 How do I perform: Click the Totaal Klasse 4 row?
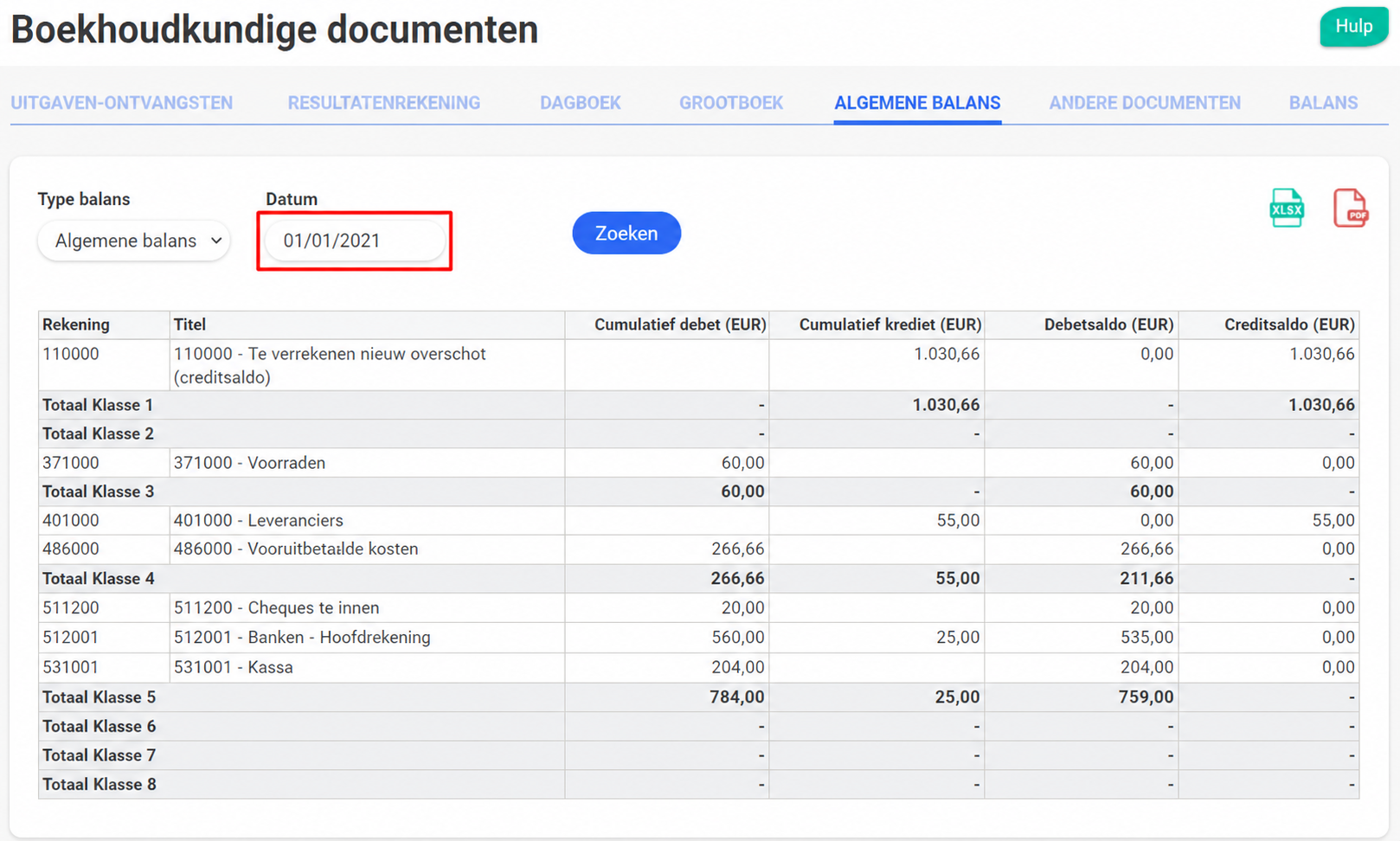(698, 578)
